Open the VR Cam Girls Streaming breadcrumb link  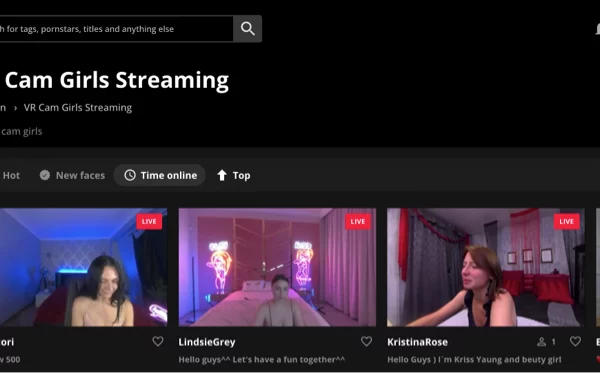[x=78, y=108]
